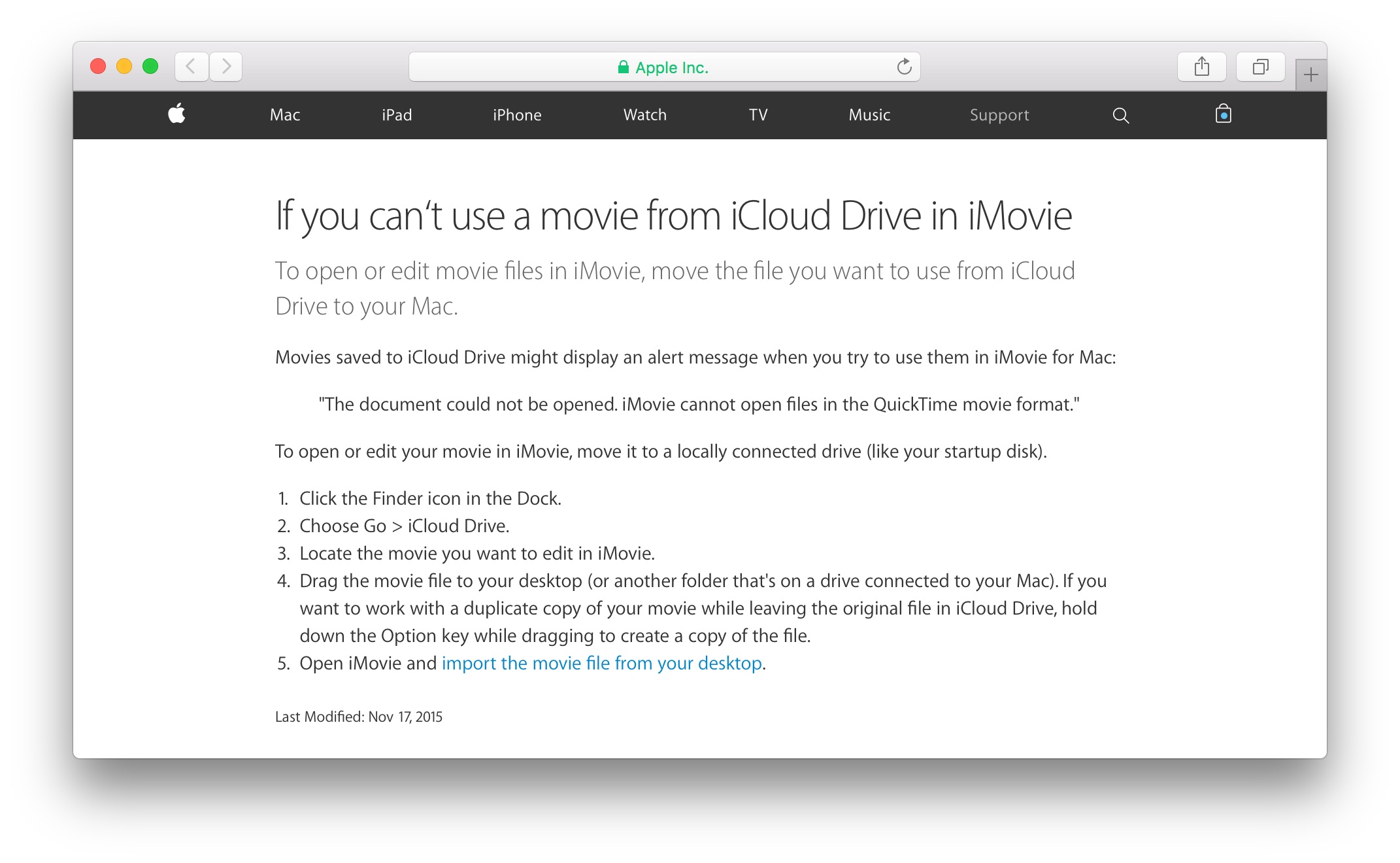Open the Mac menu item

click(x=285, y=115)
